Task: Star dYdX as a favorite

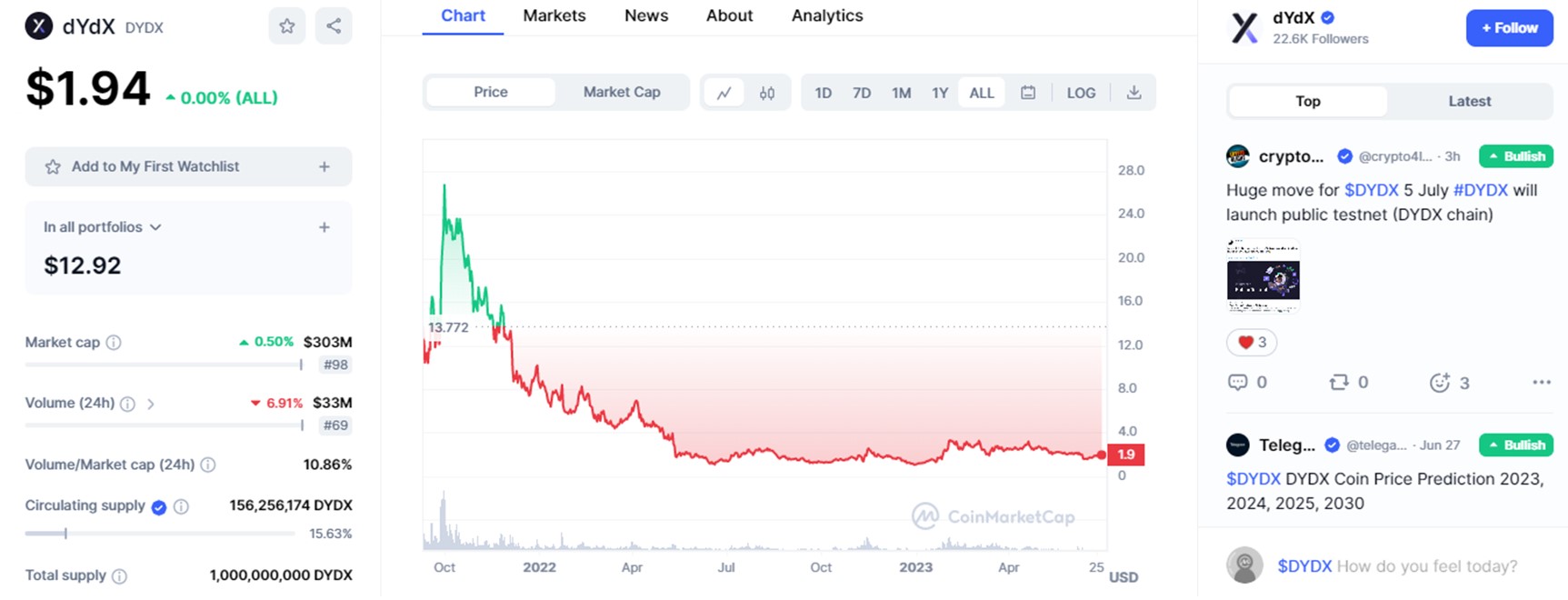Action: tap(287, 26)
